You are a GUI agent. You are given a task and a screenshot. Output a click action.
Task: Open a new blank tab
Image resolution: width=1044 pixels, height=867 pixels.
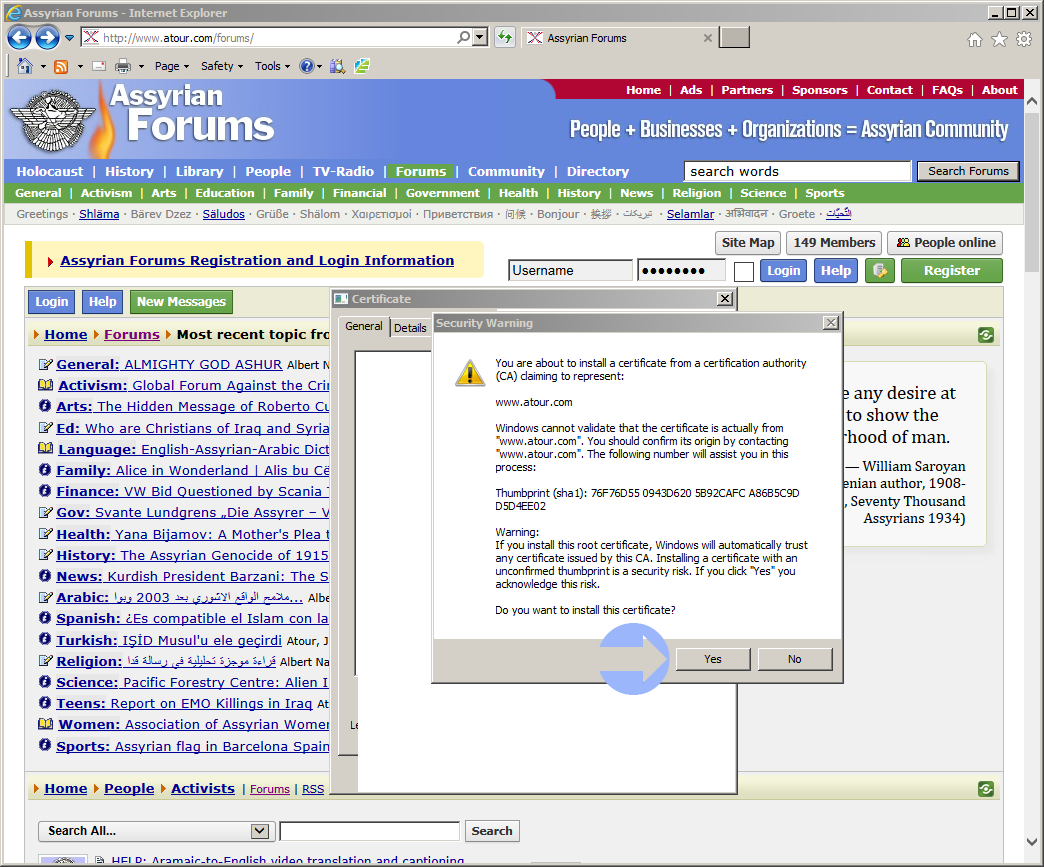[x=735, y=38]
